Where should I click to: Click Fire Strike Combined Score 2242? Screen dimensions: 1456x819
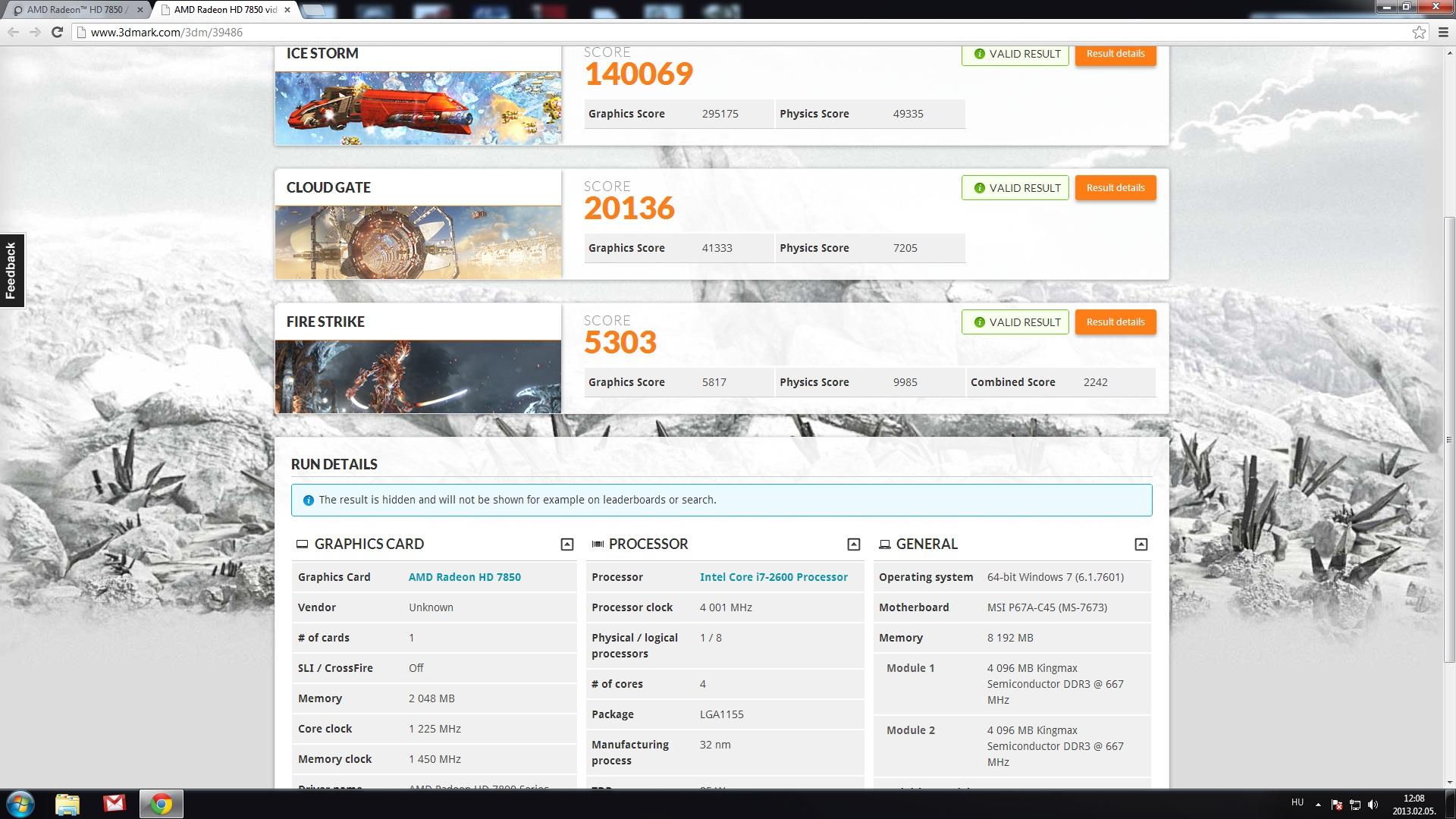[x=1095, y=382]
